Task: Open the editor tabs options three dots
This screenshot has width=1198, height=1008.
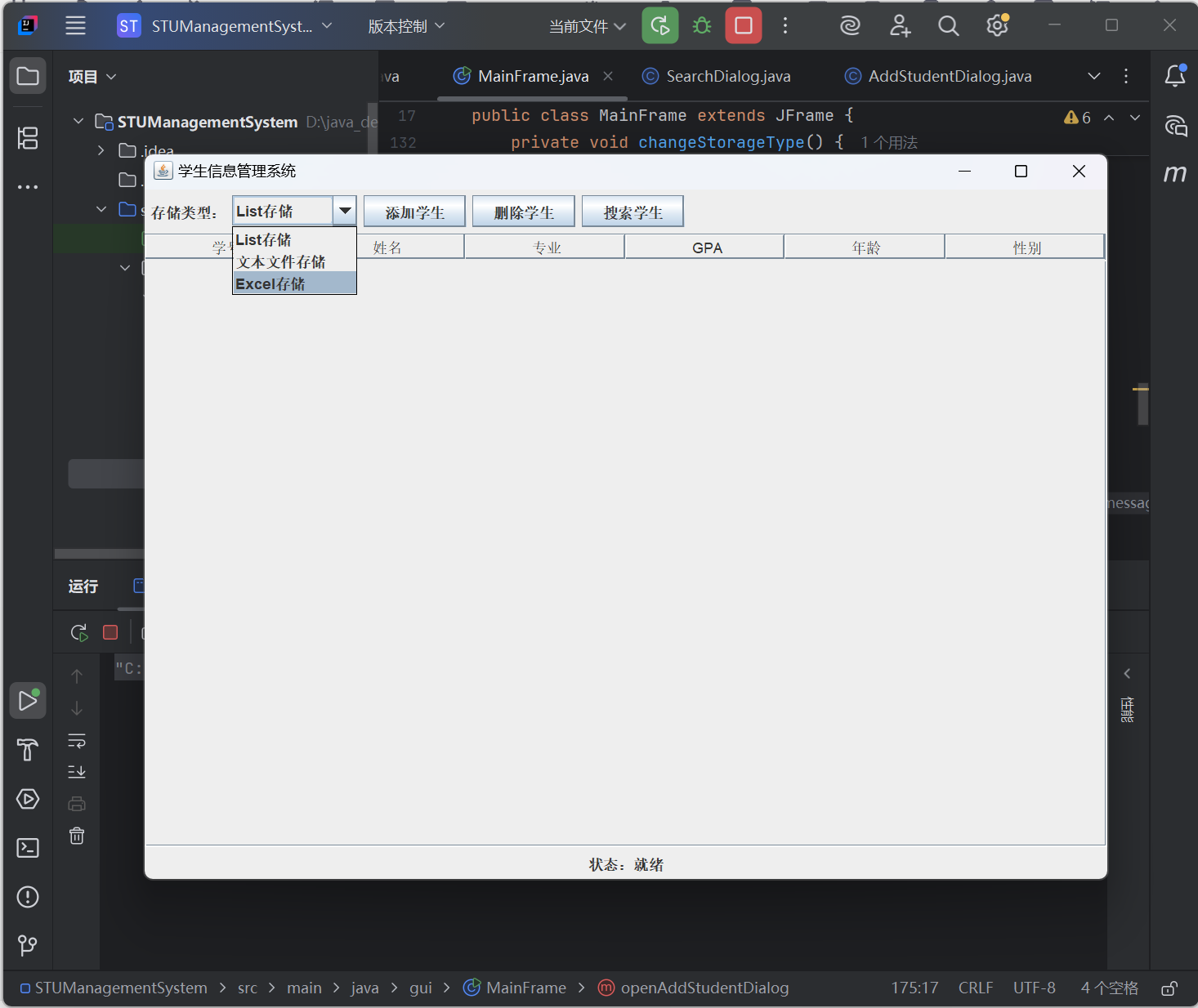Action: (x=1126, y=76)
